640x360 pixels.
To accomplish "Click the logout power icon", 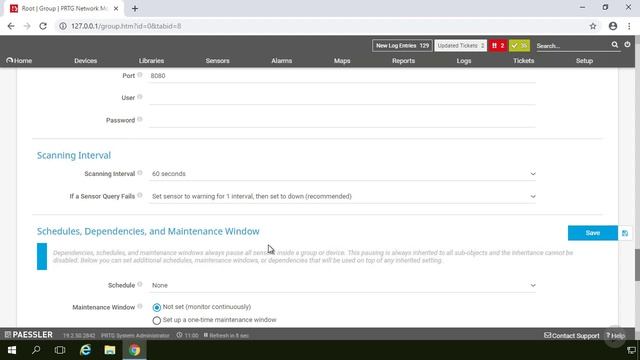I will [x=627, y=44].
